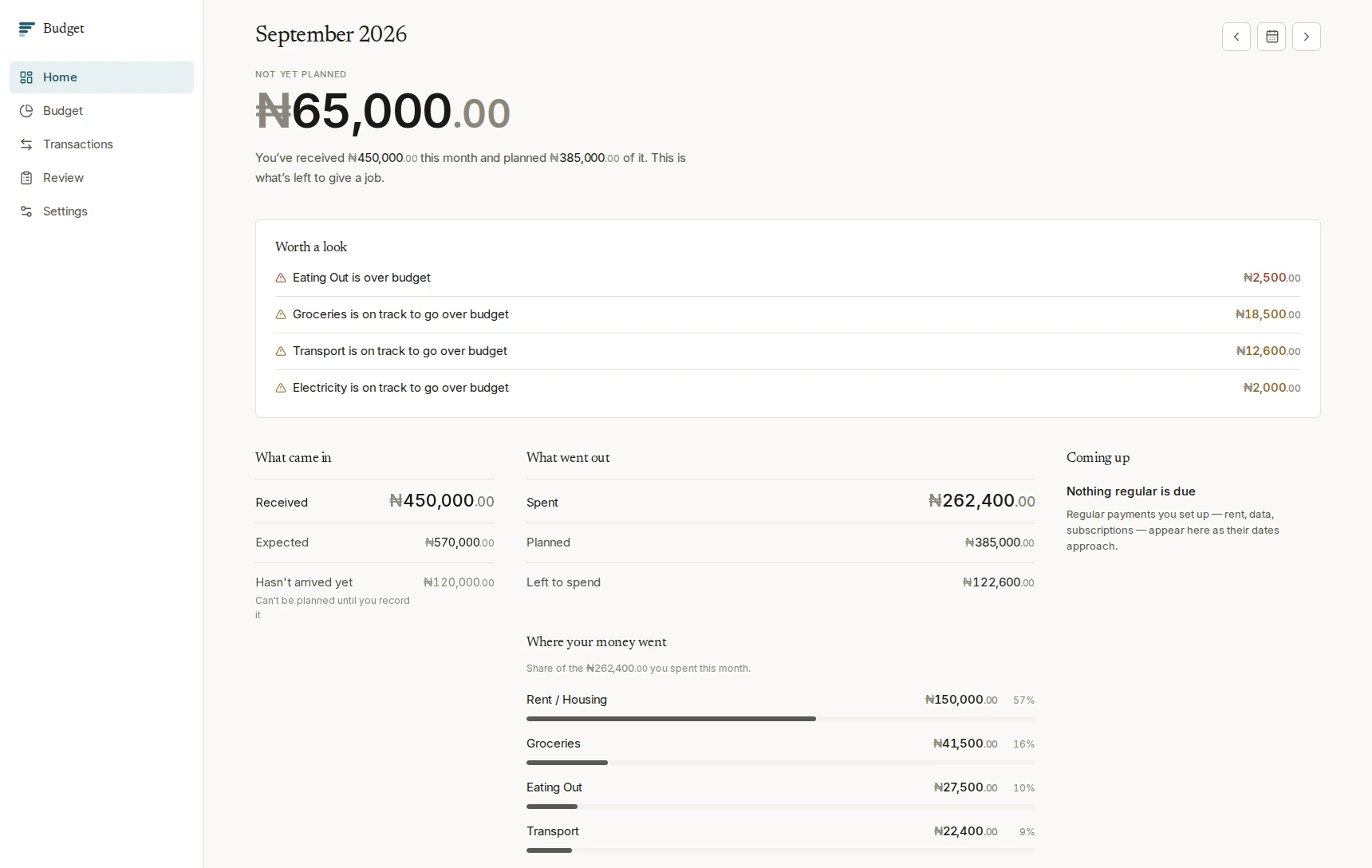Click the ₦2,500.00 Eating Out overage amount
The width and height of the screenshot is (1372, 868).
tap(1272, 278)
